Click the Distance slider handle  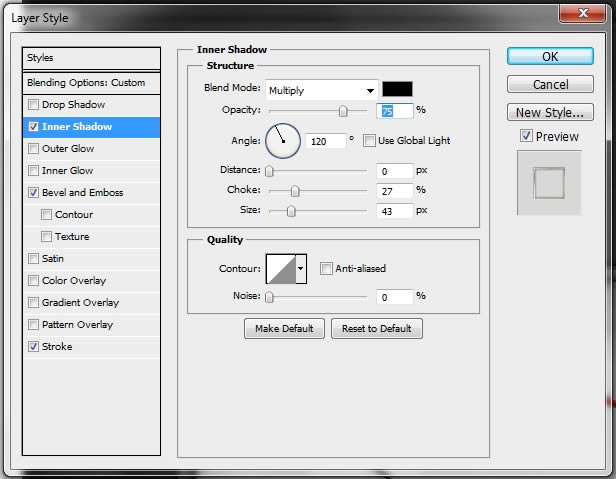click(x=269, y=171)
